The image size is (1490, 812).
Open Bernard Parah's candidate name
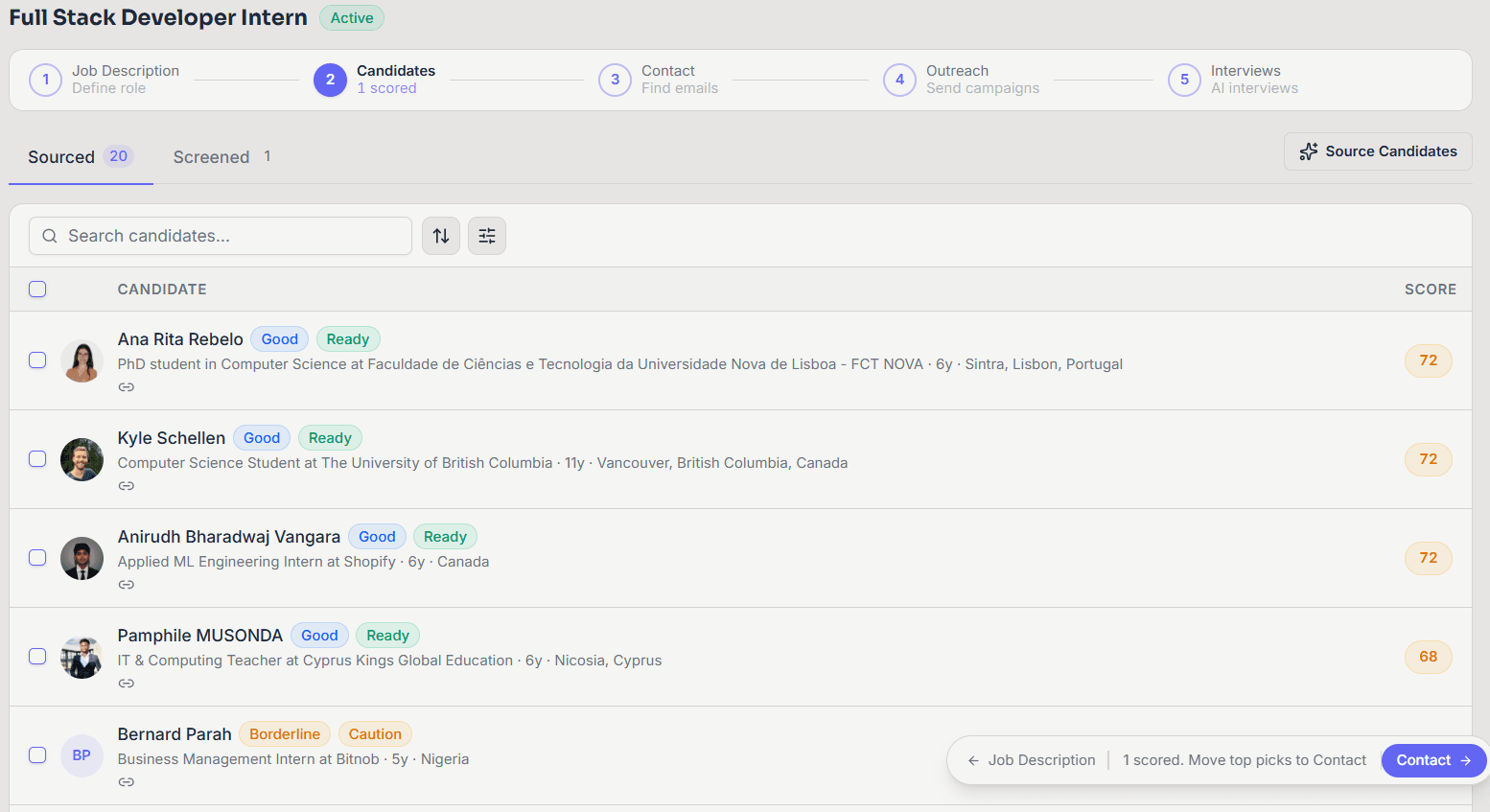[175, 734]
